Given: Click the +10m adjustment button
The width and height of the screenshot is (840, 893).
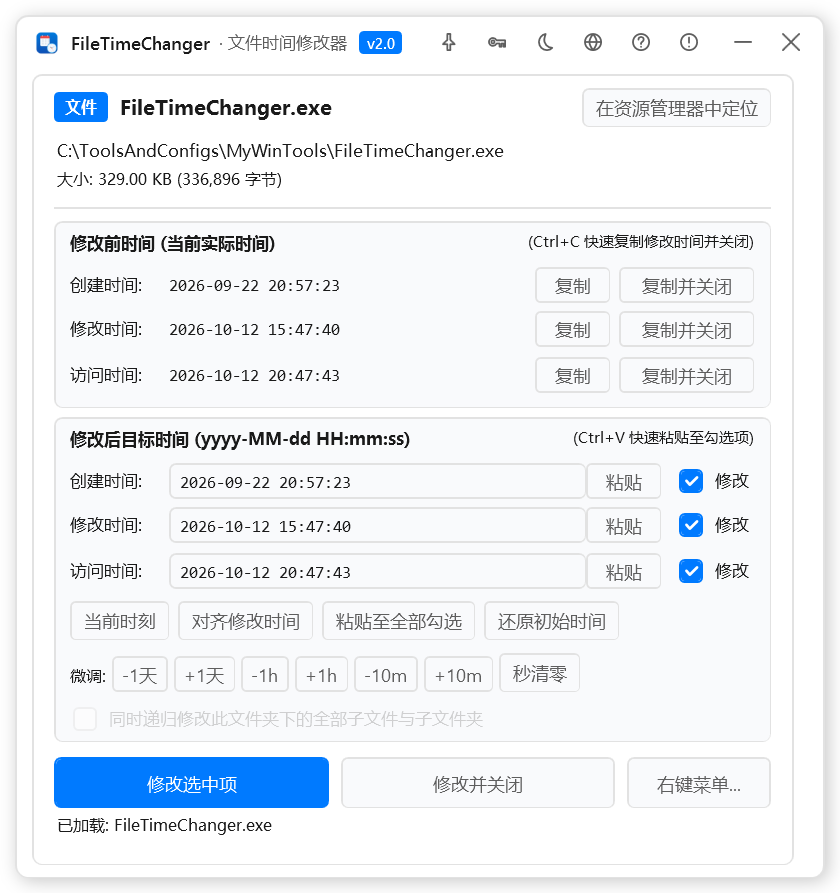Looking at the screenshot, I should click(458, 675).
